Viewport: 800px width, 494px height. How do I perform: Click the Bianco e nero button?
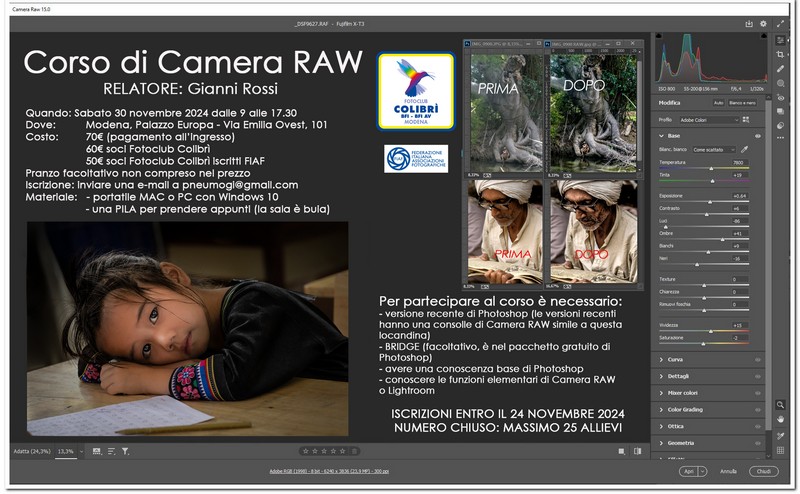pos(742,103)
